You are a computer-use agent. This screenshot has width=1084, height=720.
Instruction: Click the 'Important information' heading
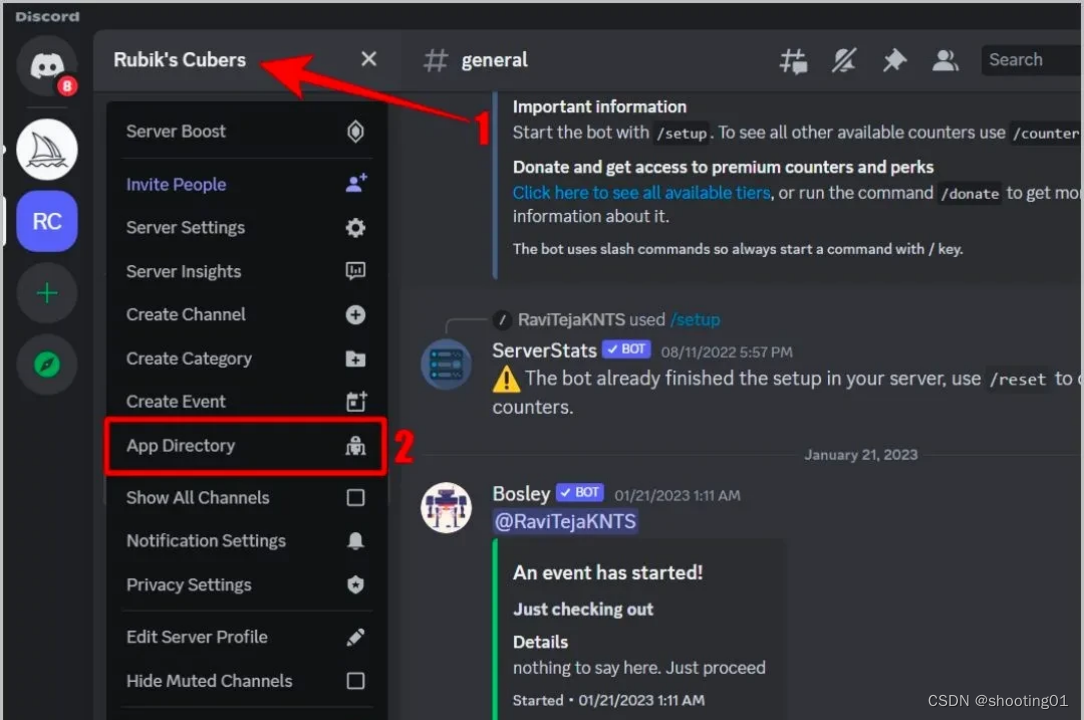[x=599, y=107]
